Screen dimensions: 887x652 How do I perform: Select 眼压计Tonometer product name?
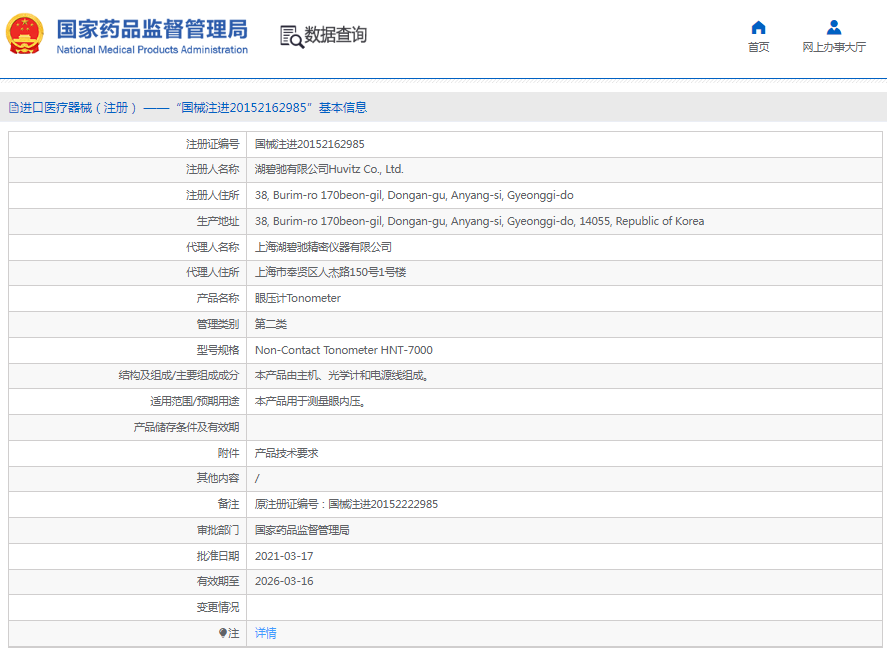coord(298,298)
